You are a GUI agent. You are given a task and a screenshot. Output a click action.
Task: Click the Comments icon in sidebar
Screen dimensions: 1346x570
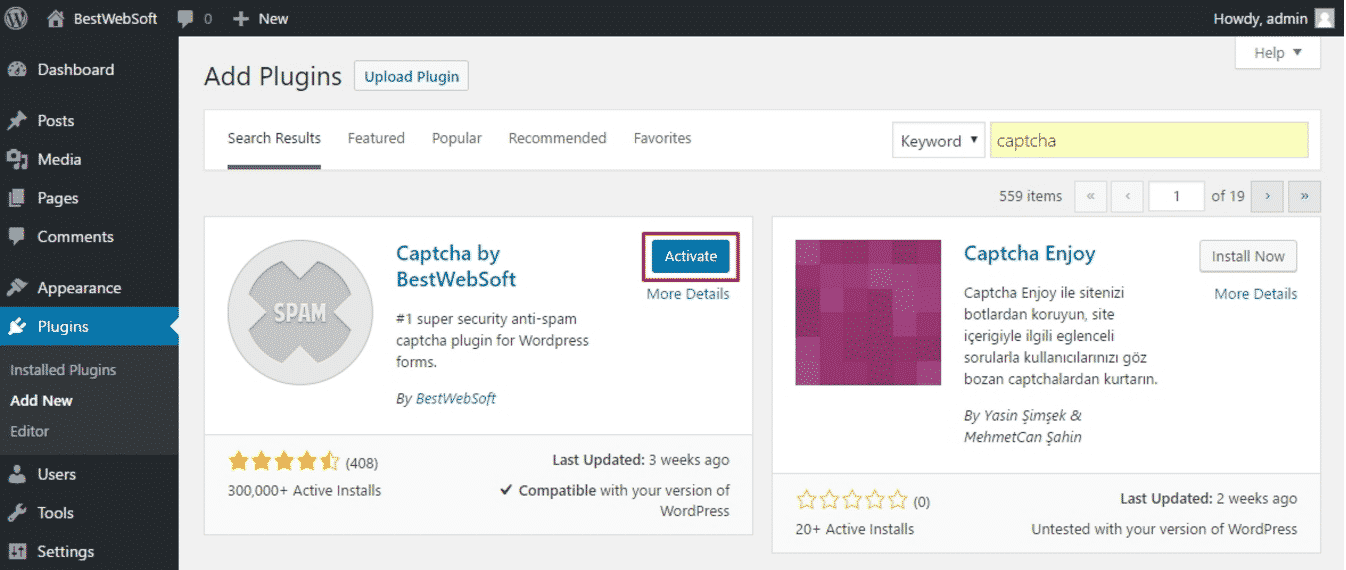17,237
